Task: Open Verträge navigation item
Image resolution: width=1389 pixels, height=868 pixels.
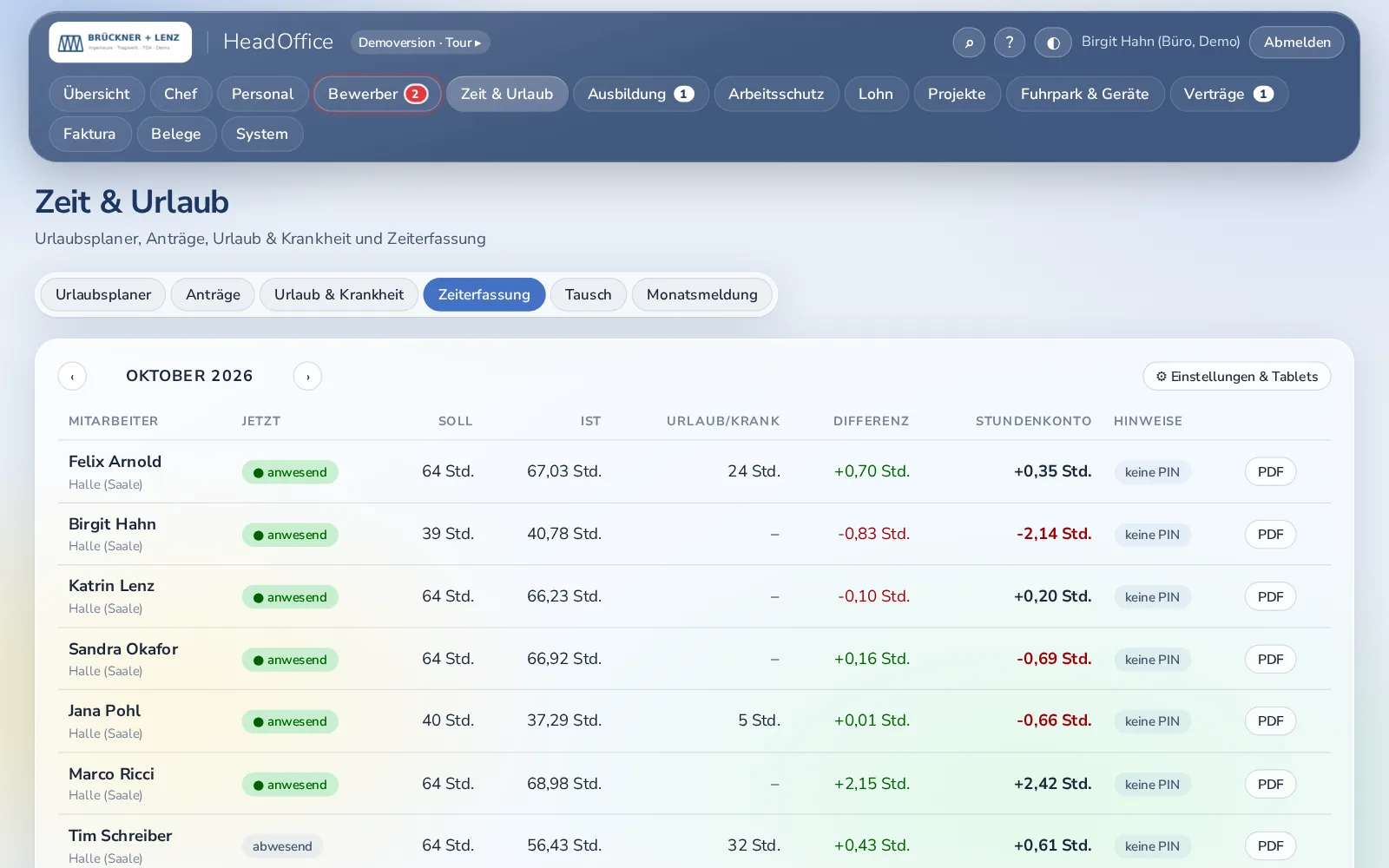Action: pos(1228,94)
